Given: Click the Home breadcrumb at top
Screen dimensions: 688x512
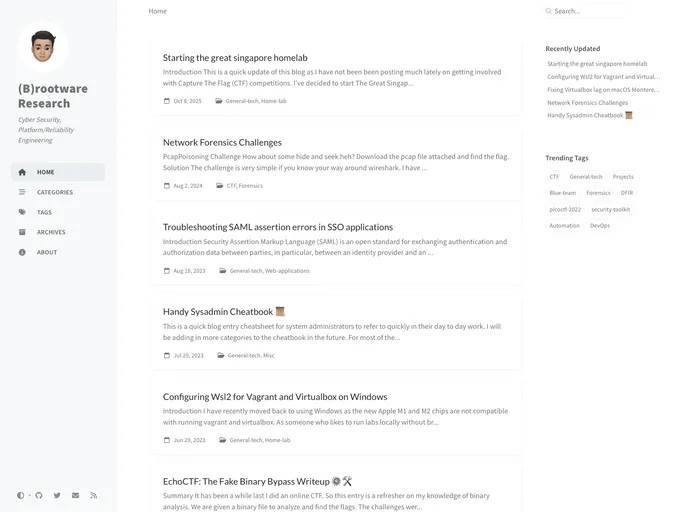Looking at the screenshot, I should 158,11.
